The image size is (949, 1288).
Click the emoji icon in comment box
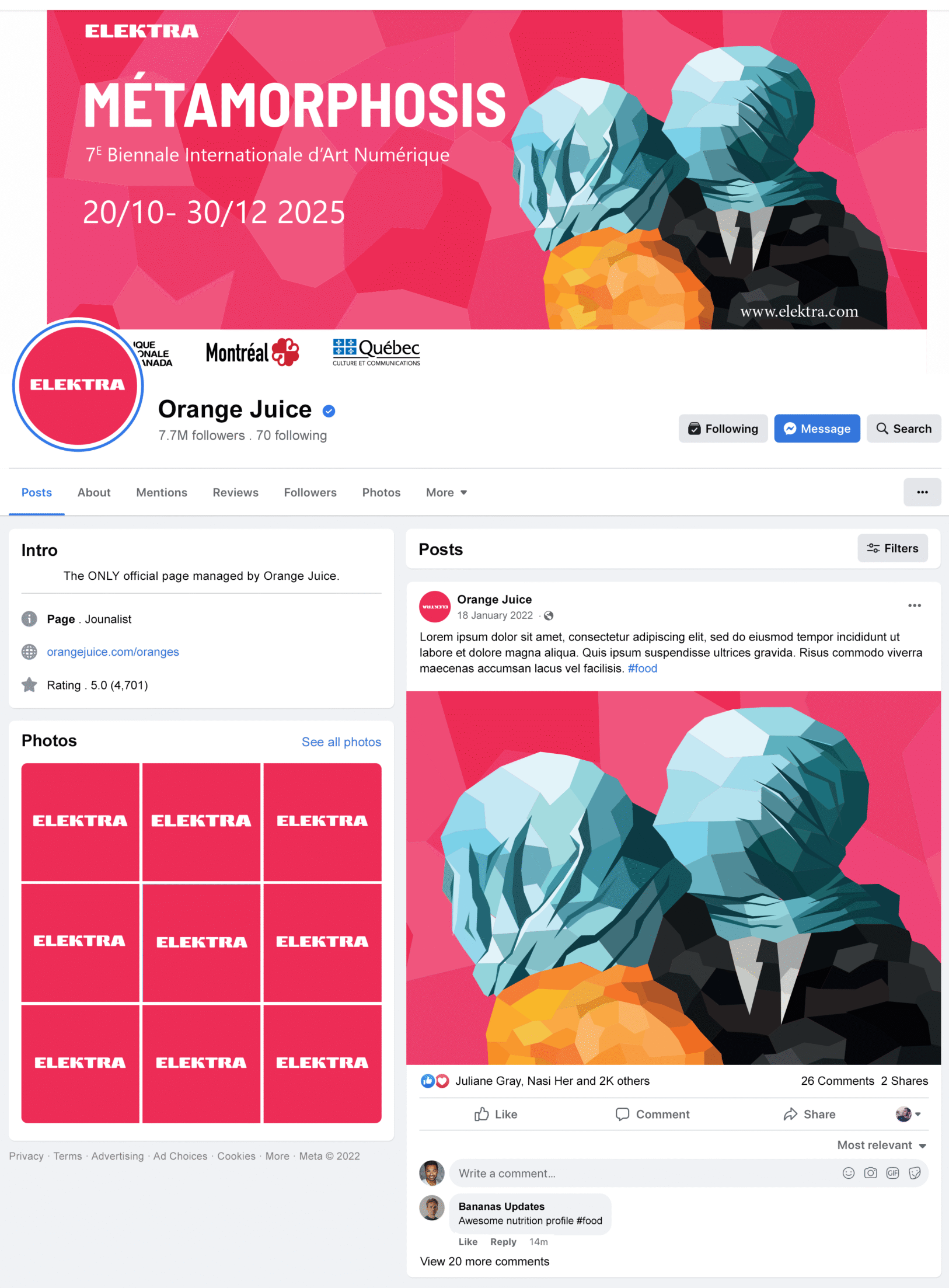click(x=849, y=1173)
